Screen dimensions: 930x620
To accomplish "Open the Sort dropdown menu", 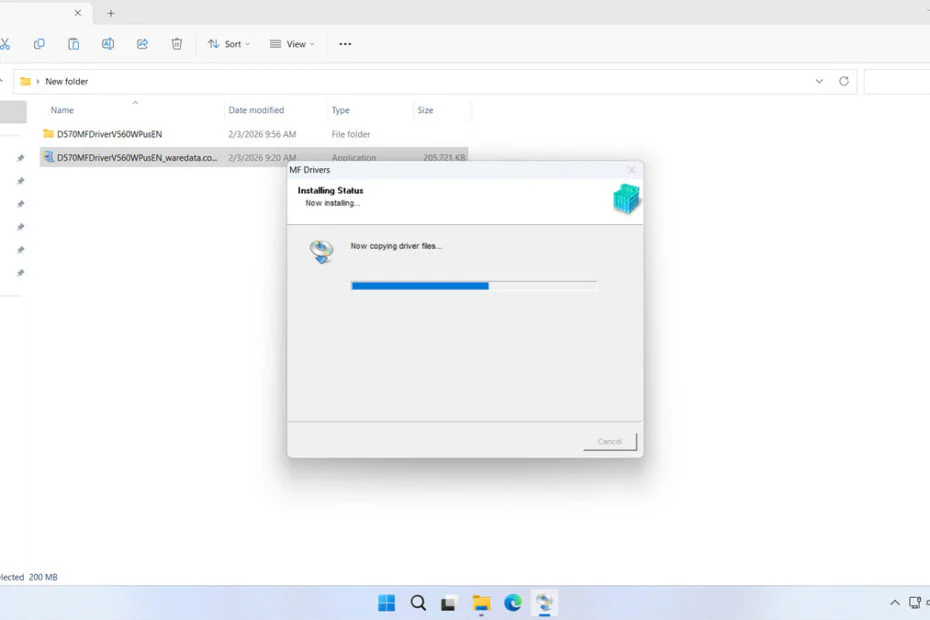I will 229,44.
